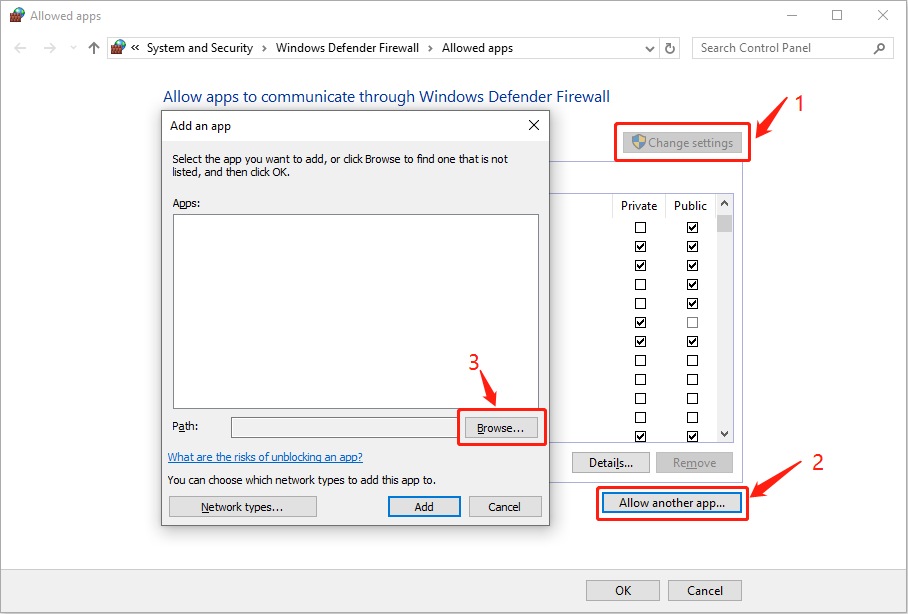
Task: Click the search magnifier icon
Action: (x=879, y=48)
